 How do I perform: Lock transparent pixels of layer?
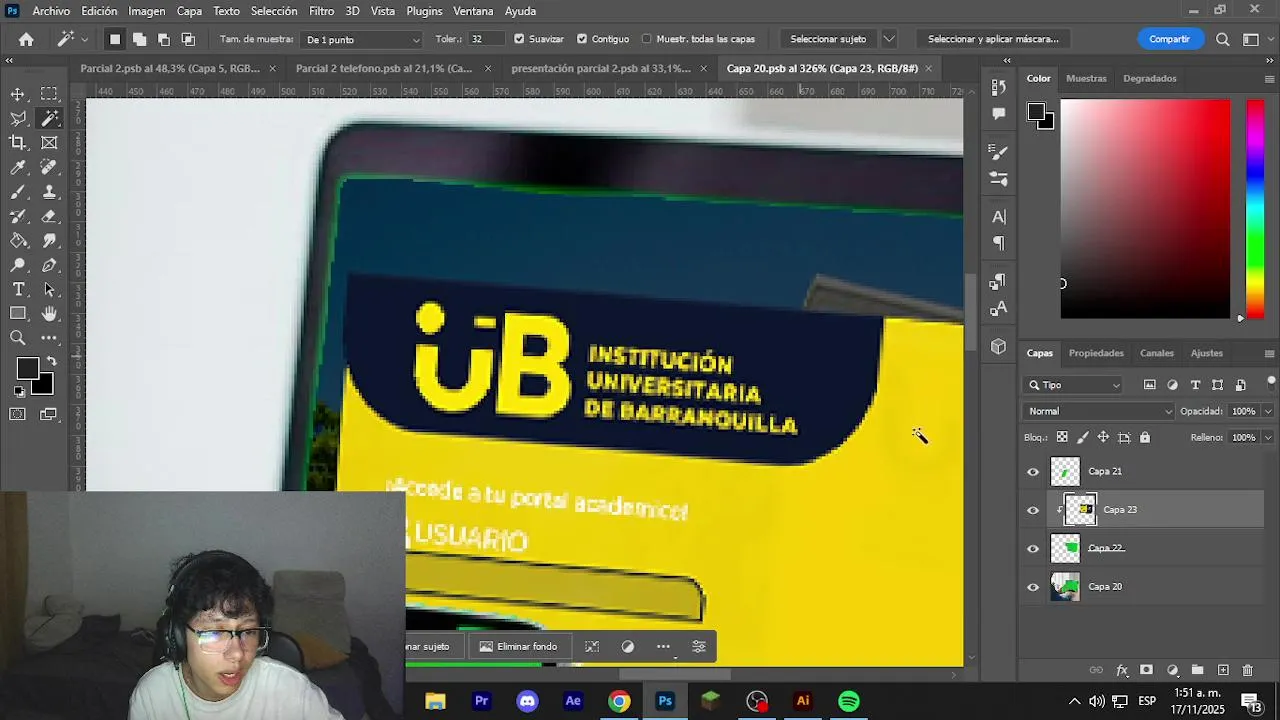(1062, 437)
